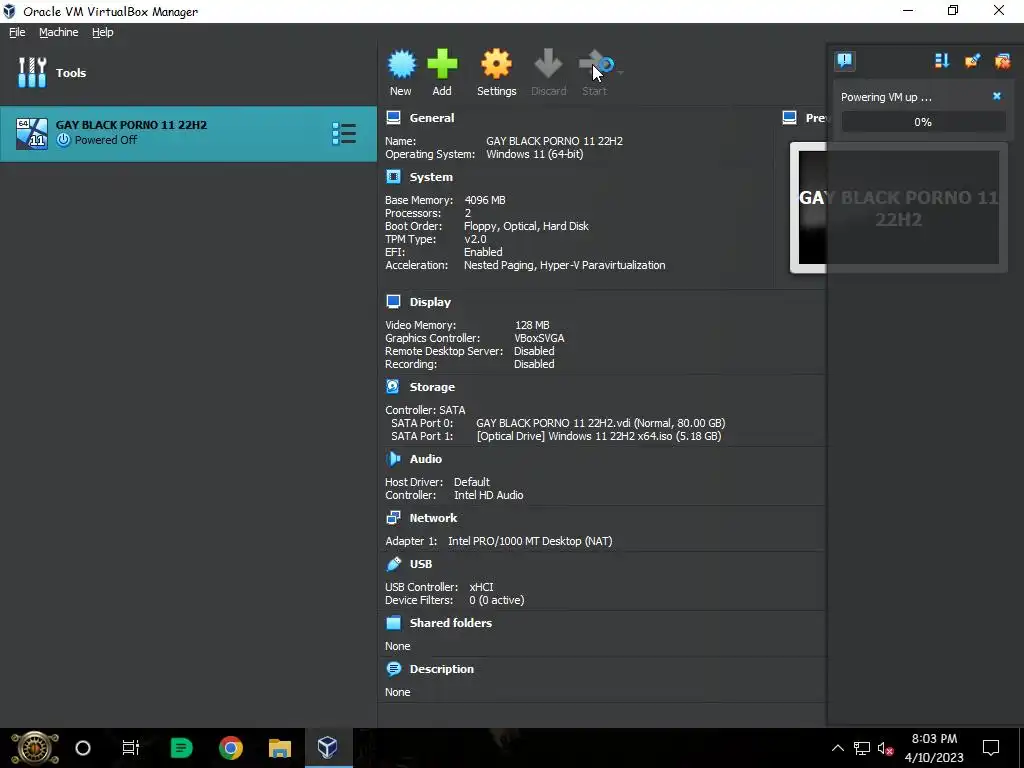Click the Powered Off status text

106,140
